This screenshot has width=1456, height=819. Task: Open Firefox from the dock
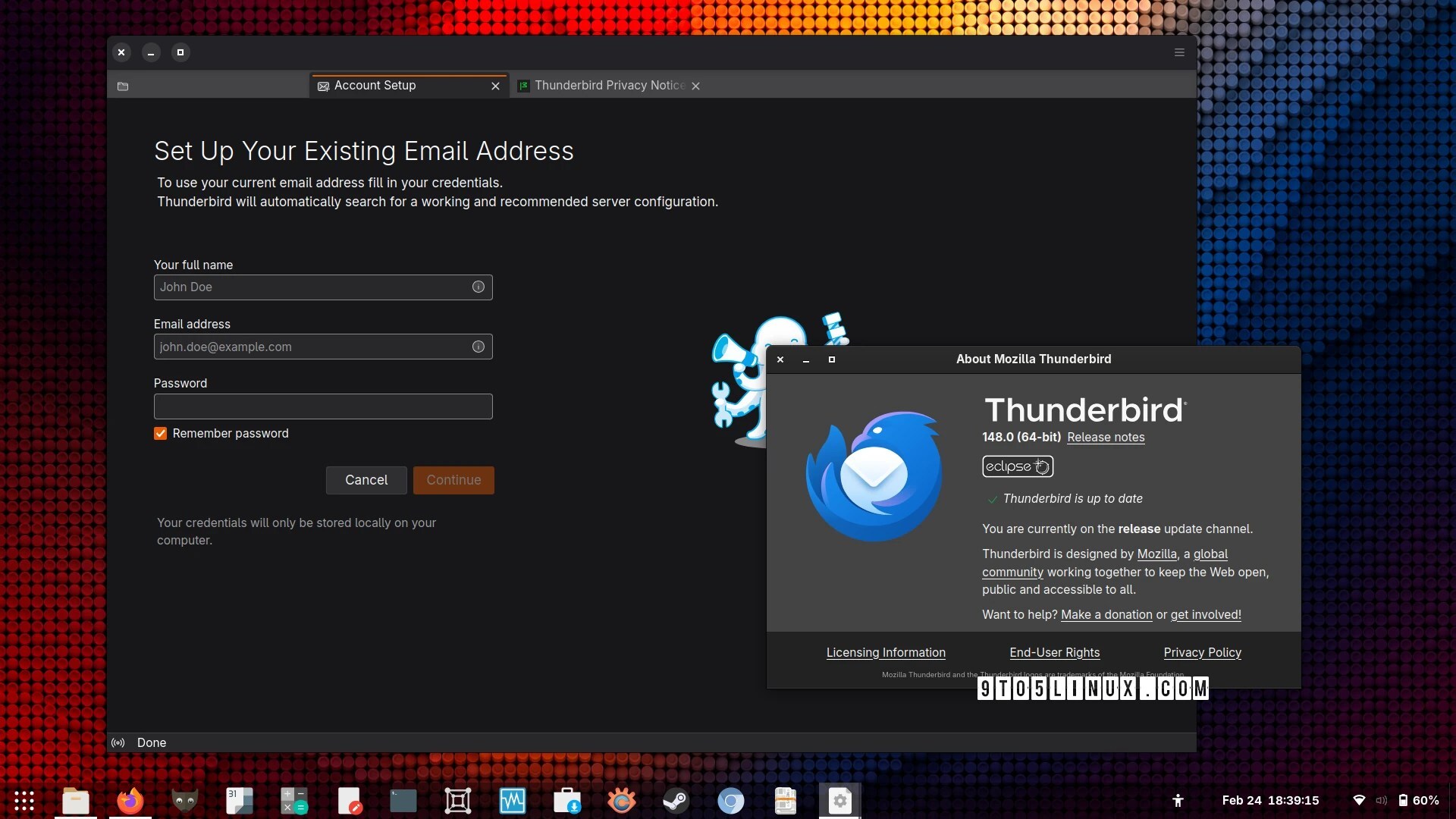130,801
